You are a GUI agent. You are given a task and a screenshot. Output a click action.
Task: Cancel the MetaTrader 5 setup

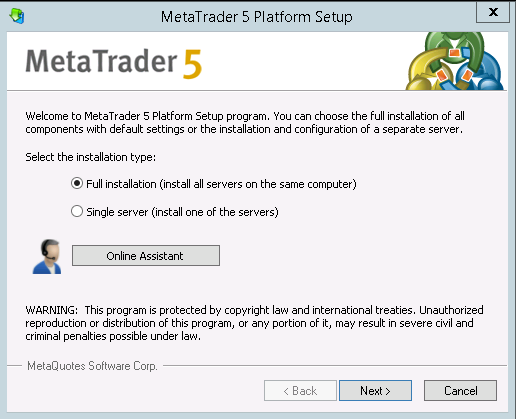[x=460, y=390]
